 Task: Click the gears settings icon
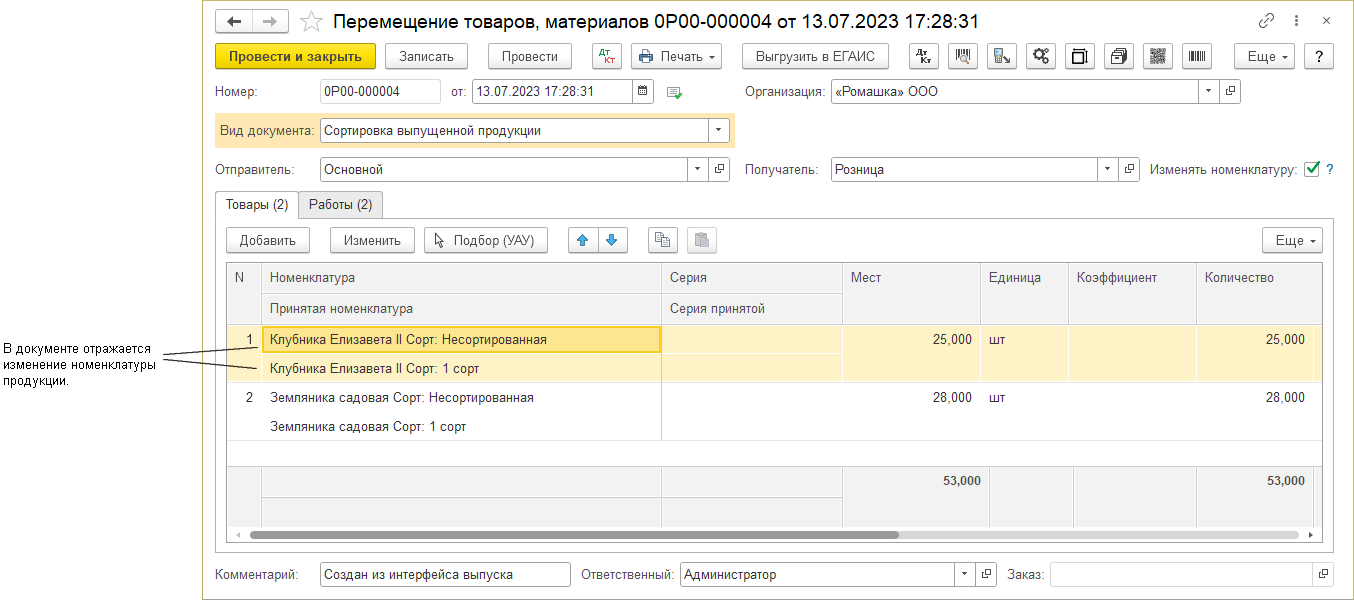click(1041, 57)
